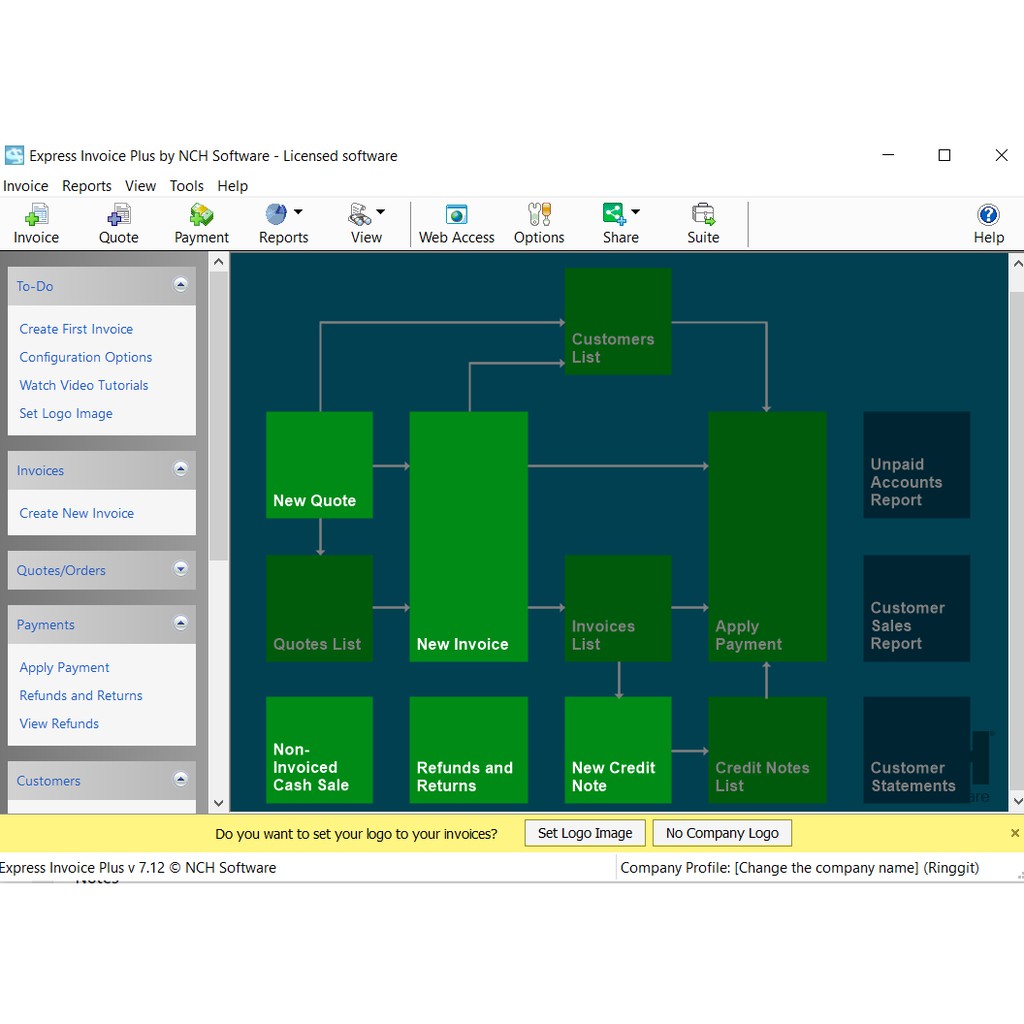Click the New Invoice flowchart tile
The width and height of the screenshot is (1024, 1024).
468,536
